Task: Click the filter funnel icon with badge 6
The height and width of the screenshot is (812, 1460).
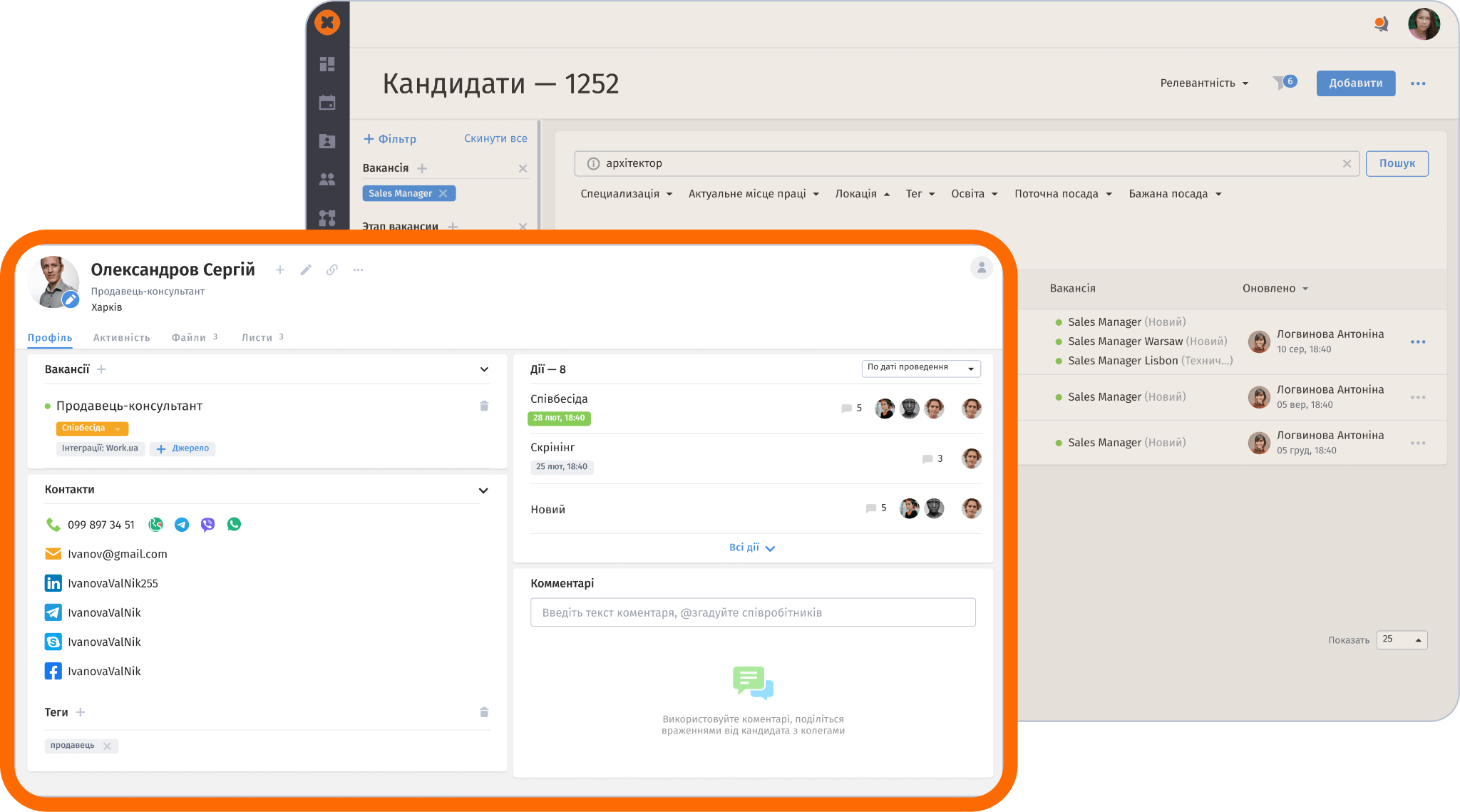Action: pos(1280,83)
